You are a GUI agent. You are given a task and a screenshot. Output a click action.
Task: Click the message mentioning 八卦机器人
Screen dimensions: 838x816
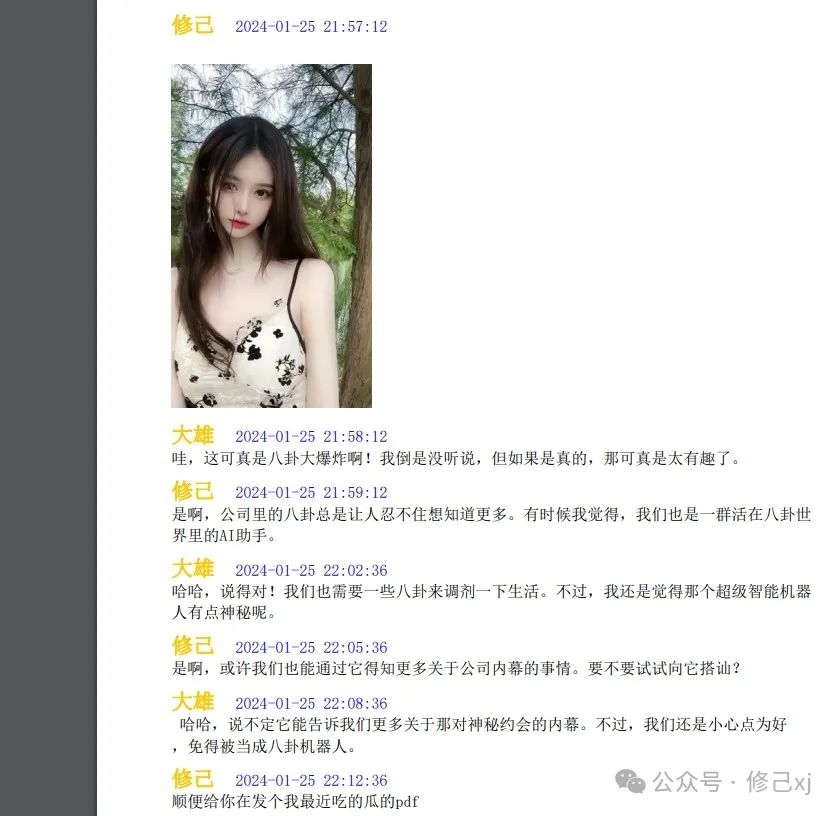tap(479, 735)
